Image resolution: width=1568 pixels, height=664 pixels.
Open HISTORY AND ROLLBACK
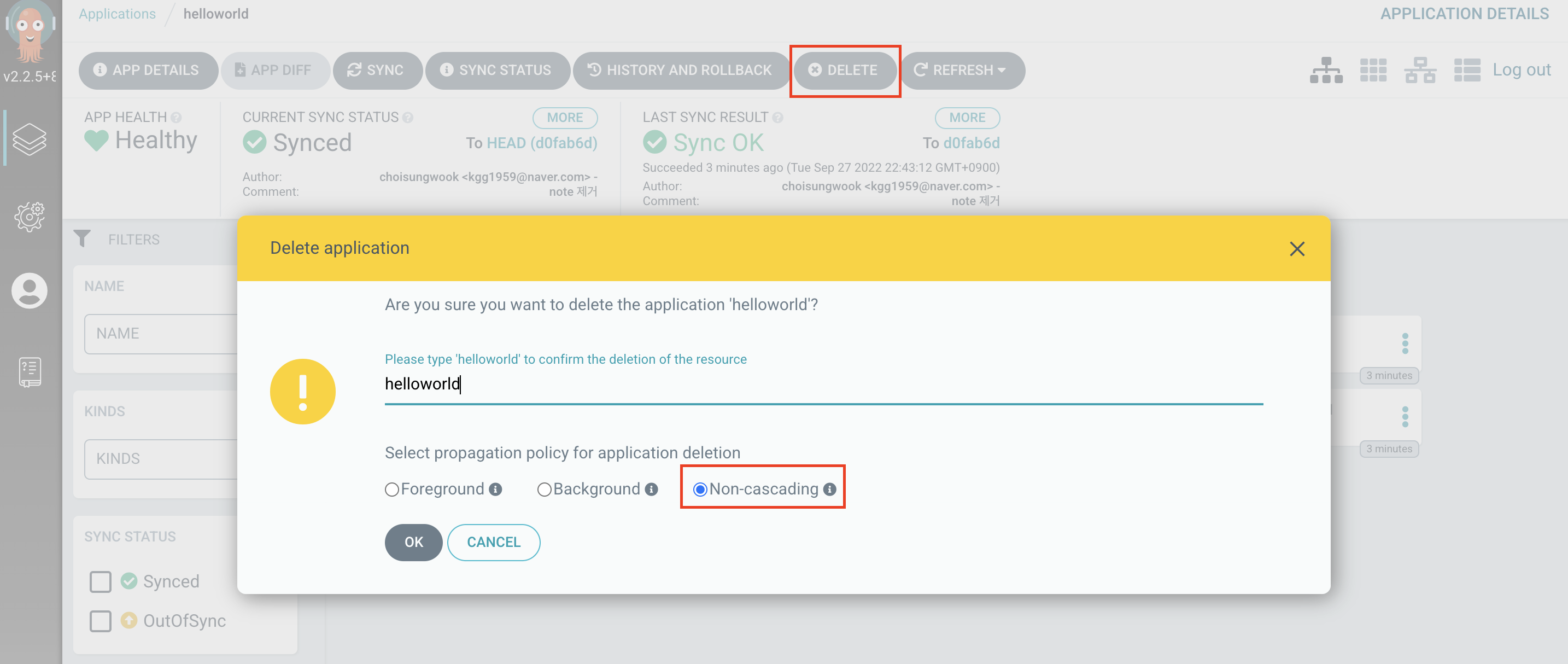pyautogui.click(x=680, y=70)
